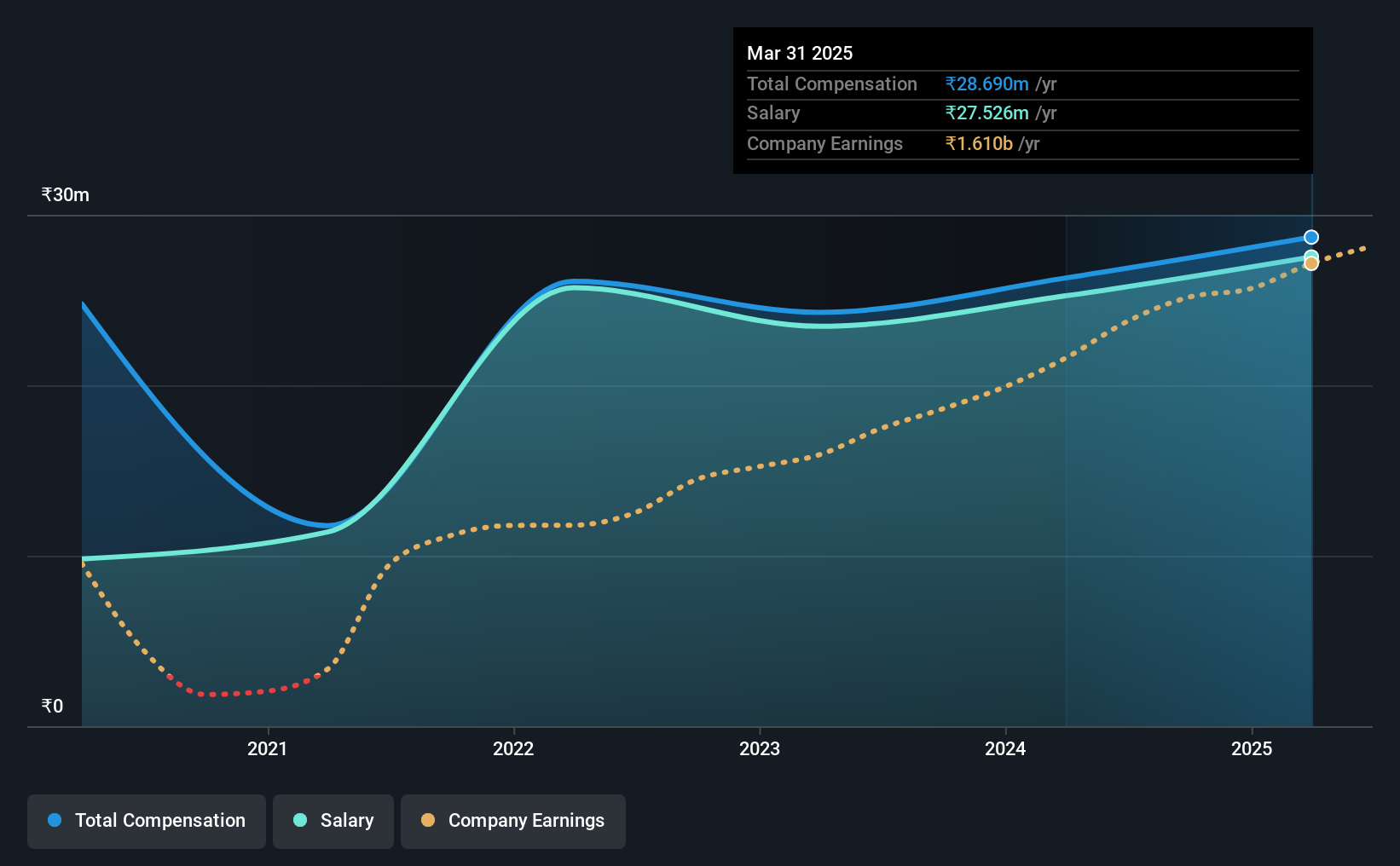Image resolution: width=1400 pixels, height=866 pixels.
Task: Click the 2022 x-axis label
Action: click(x=513, y=748)
